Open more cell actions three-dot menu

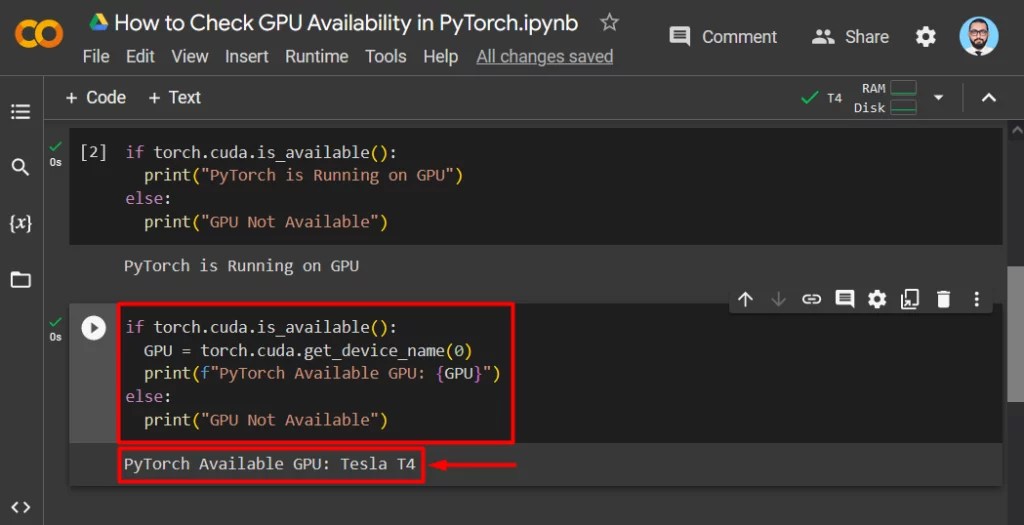[x=976, y=299]
